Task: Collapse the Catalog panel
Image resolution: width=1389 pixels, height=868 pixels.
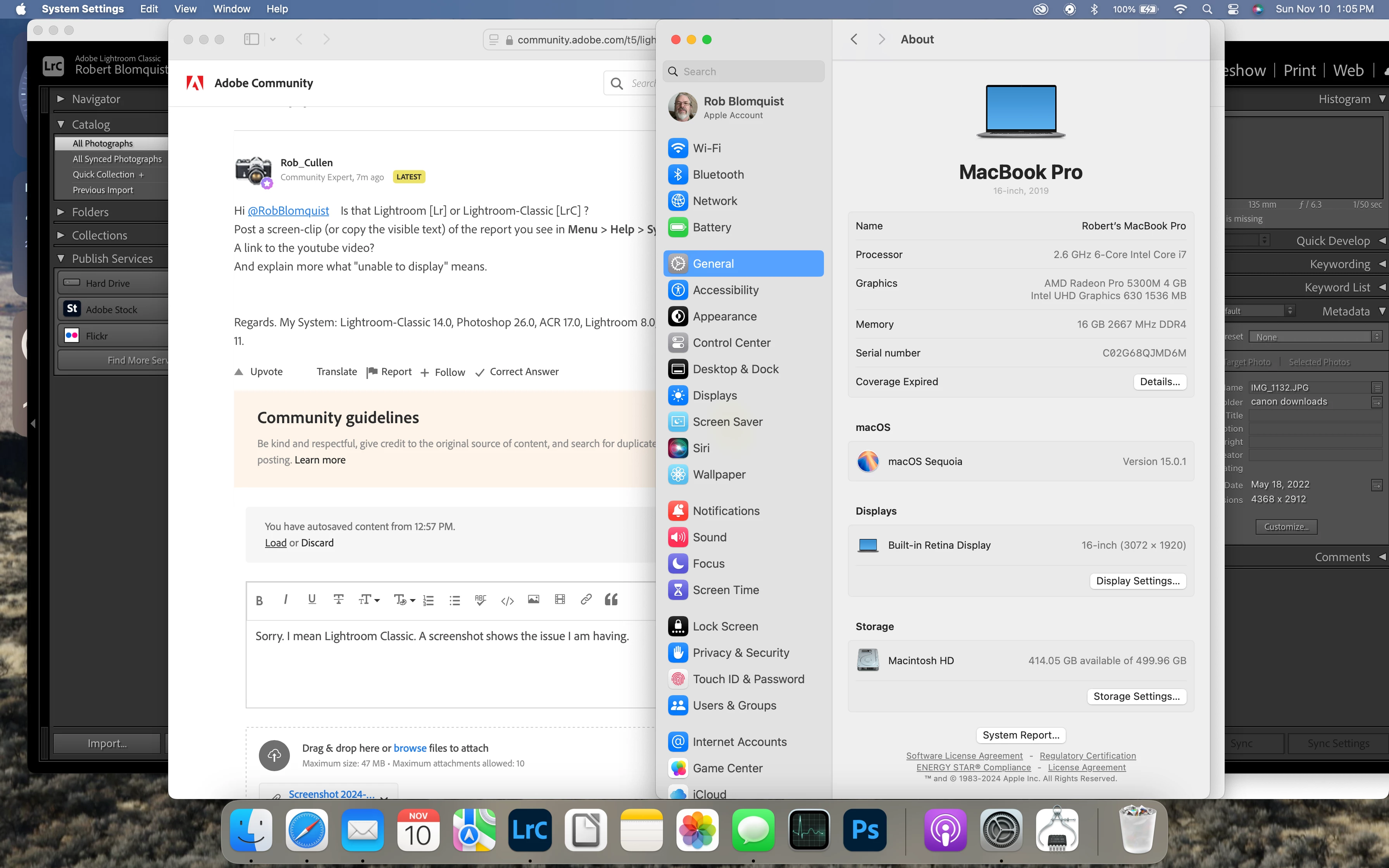Action: pos(61,124)
